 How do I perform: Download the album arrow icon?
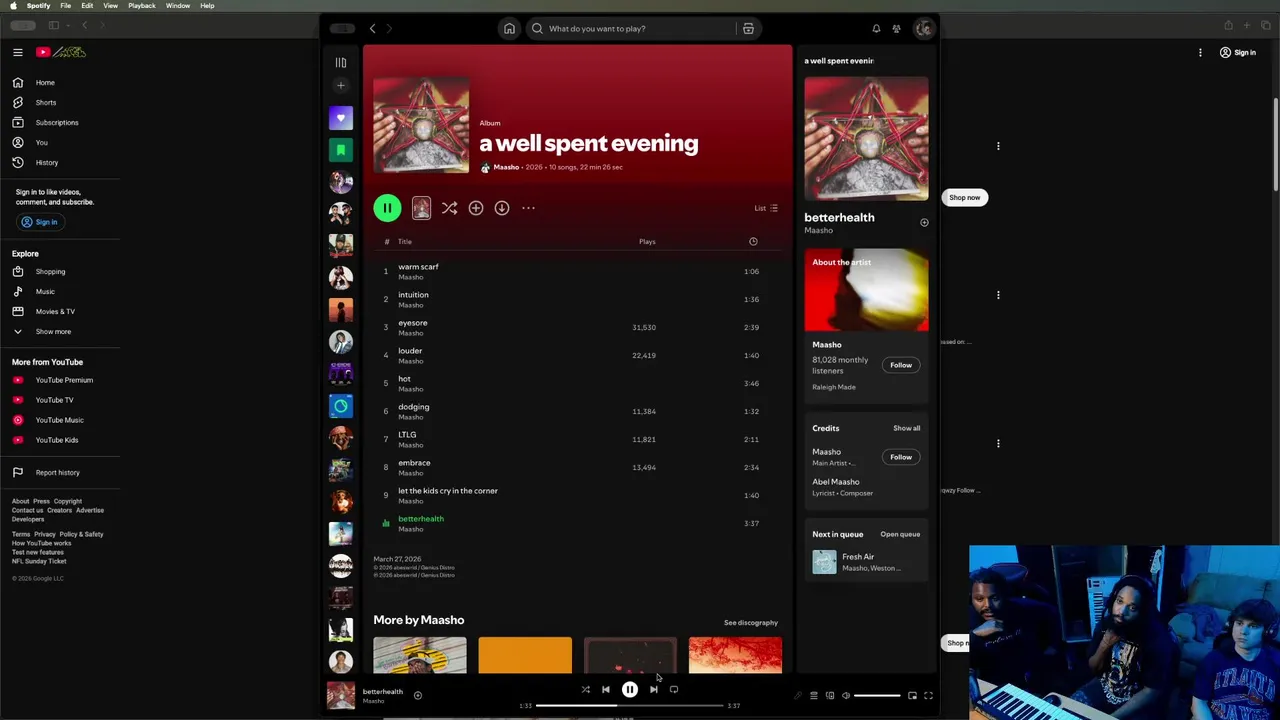pyautogui.click(x=502, y=208)
